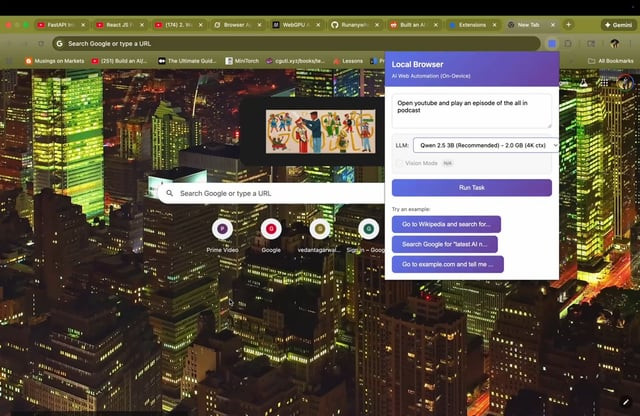The width and height of the screenshot is (640, 416).
Task: Click the Run Task button
Action: point(472,188)
